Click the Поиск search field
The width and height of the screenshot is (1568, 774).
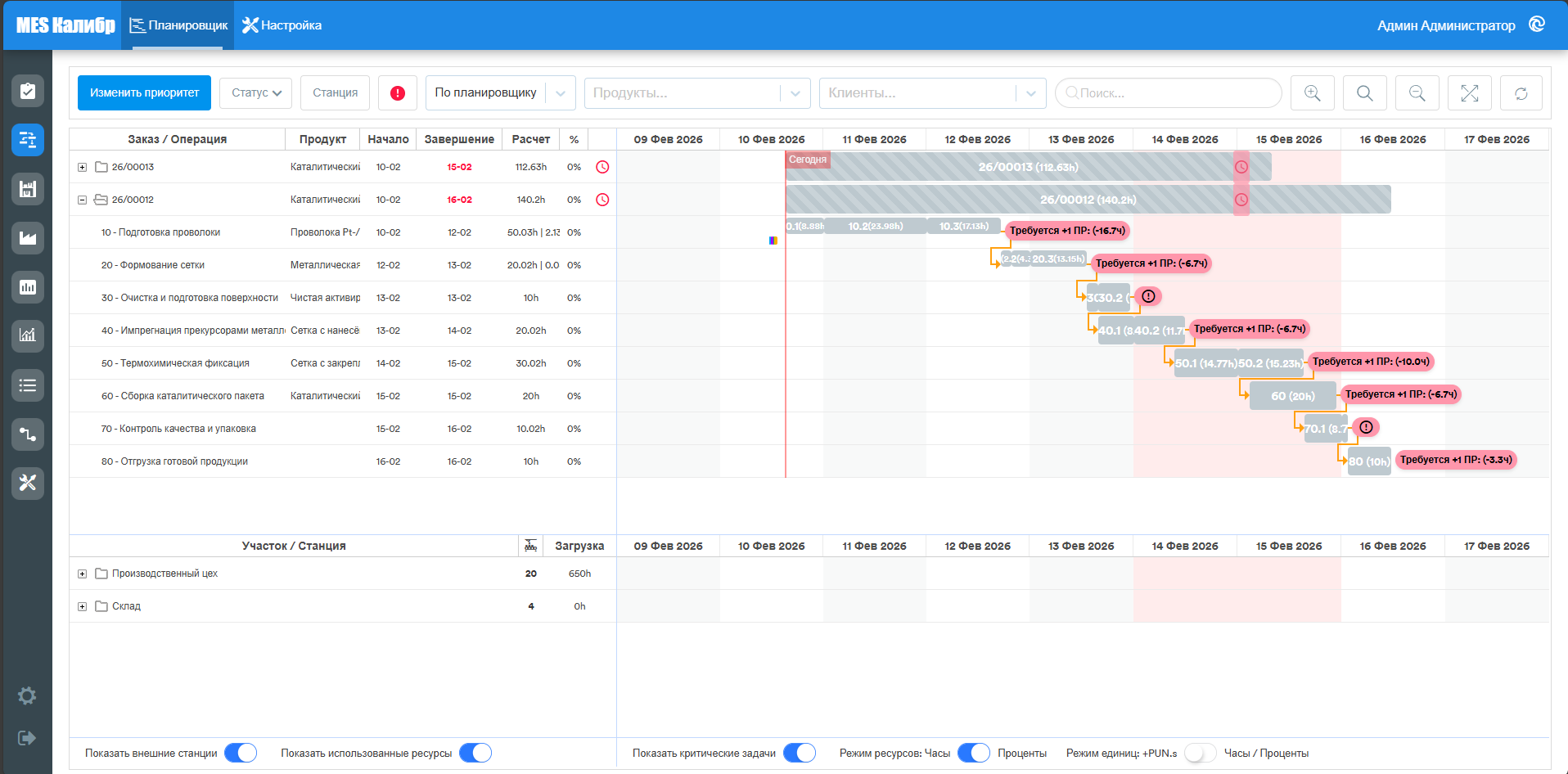[x=1169, y=93]
